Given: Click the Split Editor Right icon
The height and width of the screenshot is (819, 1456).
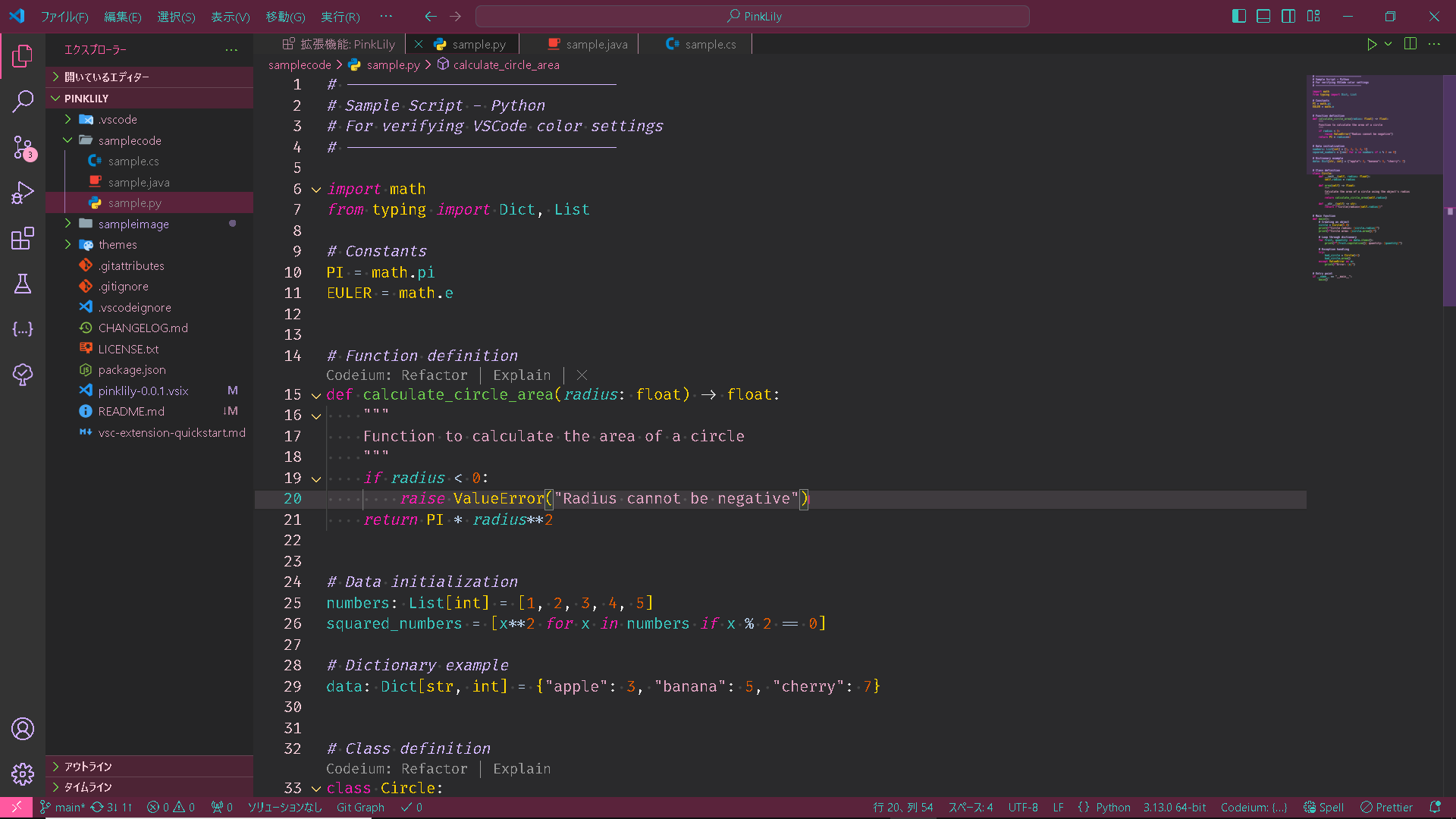Looking at the screenshot, I should 1410,44.
